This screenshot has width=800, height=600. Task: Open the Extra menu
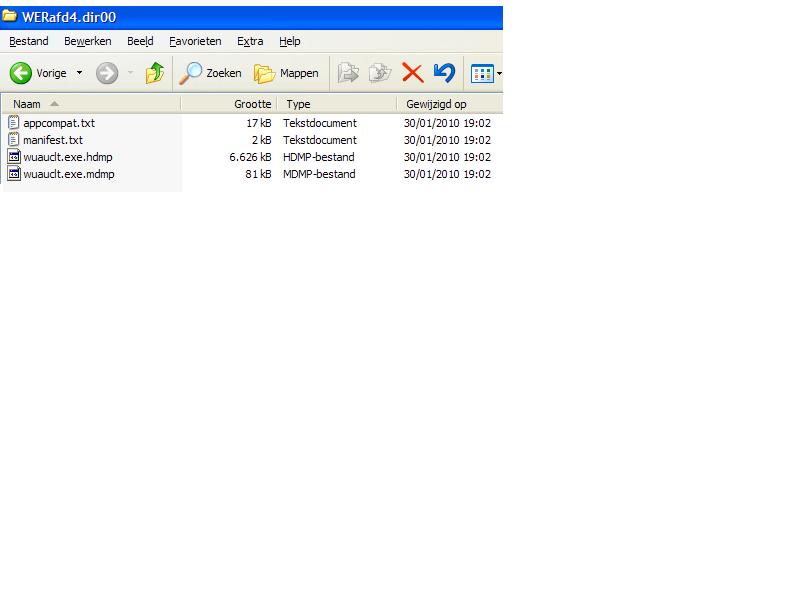[x=250, y=41]
